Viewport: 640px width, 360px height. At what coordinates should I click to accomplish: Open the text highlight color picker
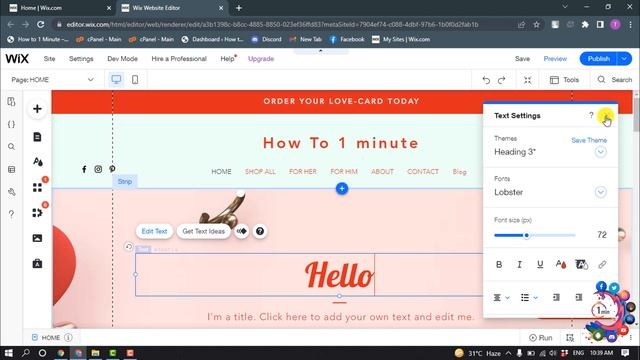click(x=581, y=264)
